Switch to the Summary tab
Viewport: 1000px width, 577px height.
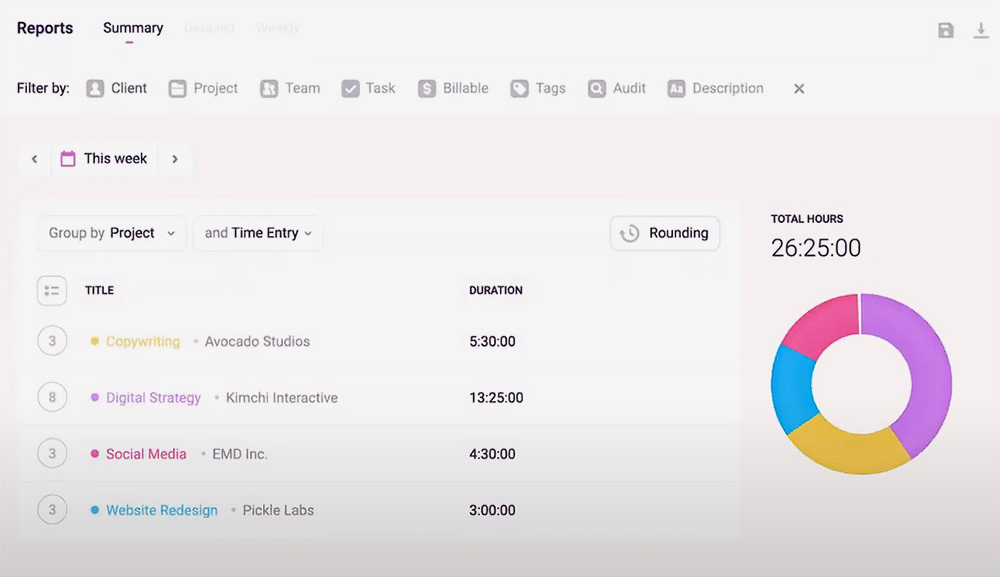[133, 28]
